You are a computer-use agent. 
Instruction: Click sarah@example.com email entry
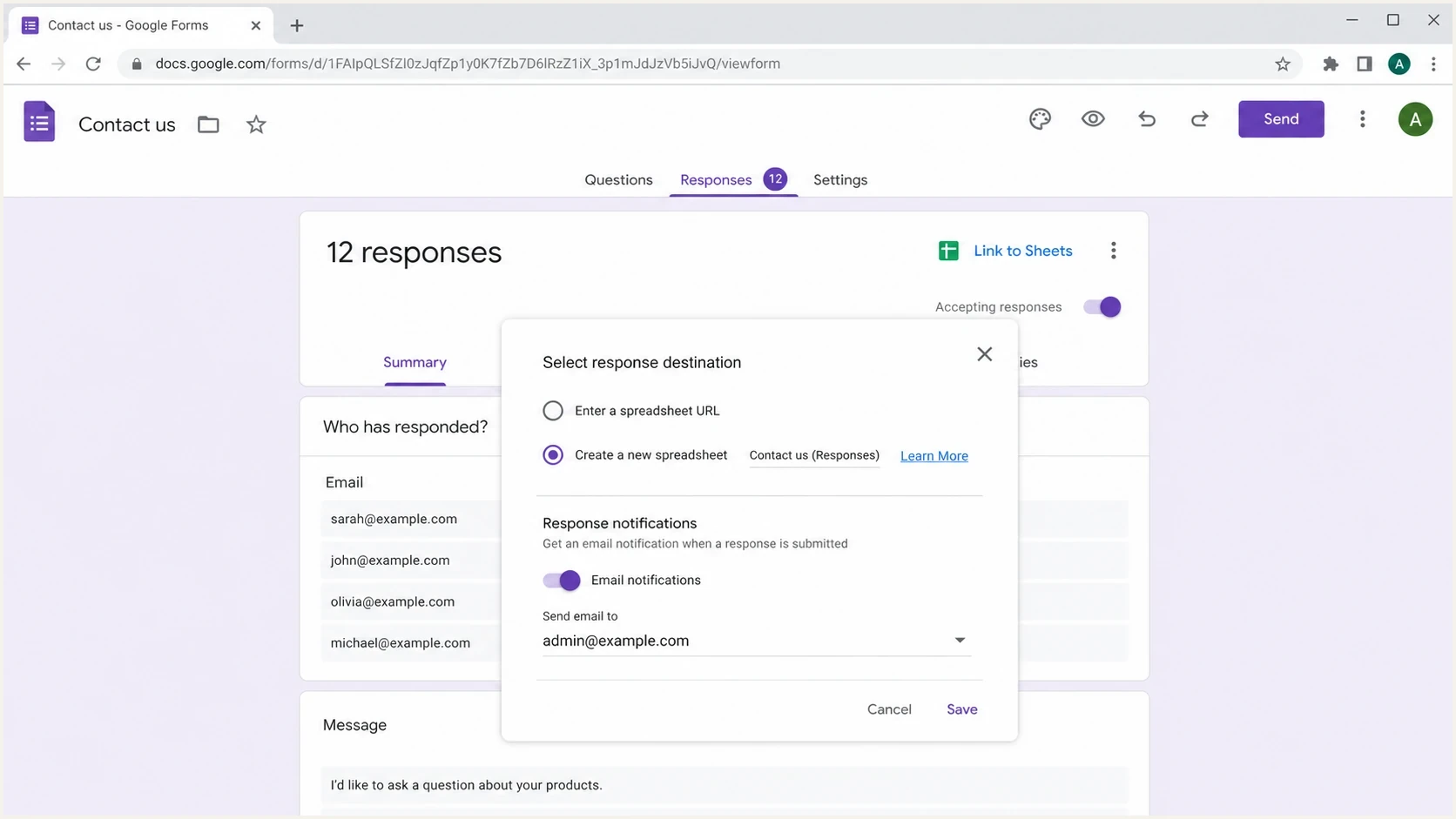(x=394, y=519)
